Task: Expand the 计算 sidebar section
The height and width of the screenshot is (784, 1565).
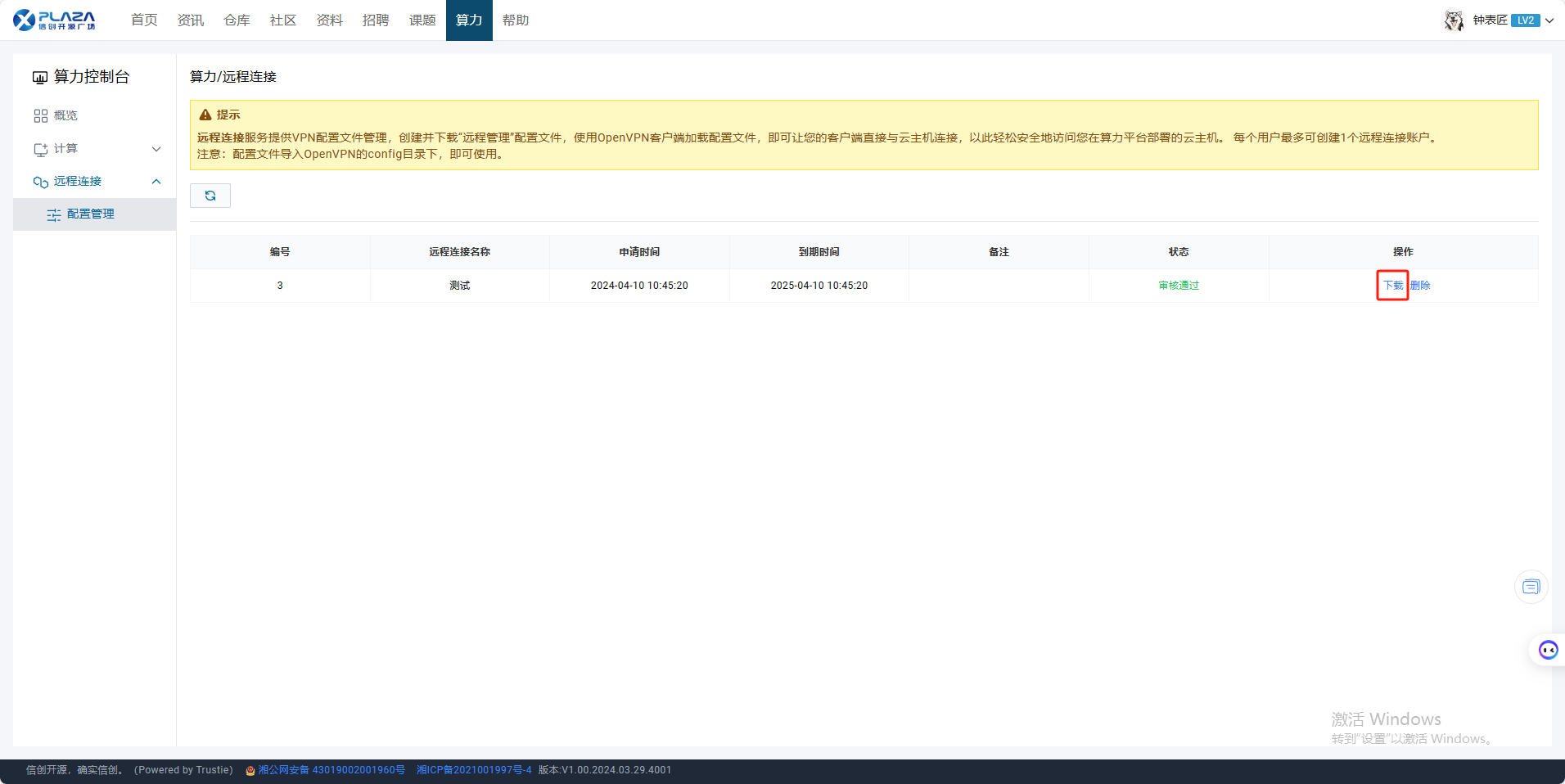Action: pos(156,149)
